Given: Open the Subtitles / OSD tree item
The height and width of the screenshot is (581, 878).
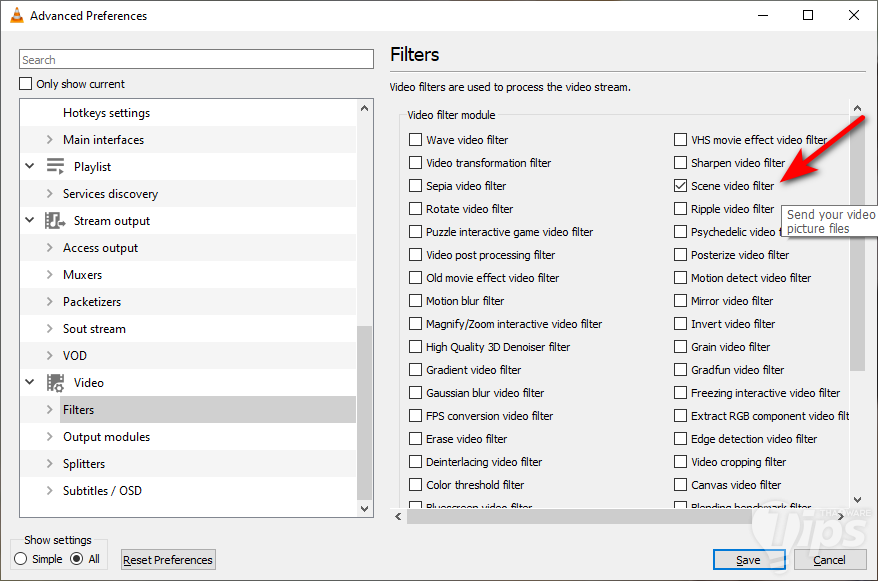Looking at the screenshot, I should point(102,491).
